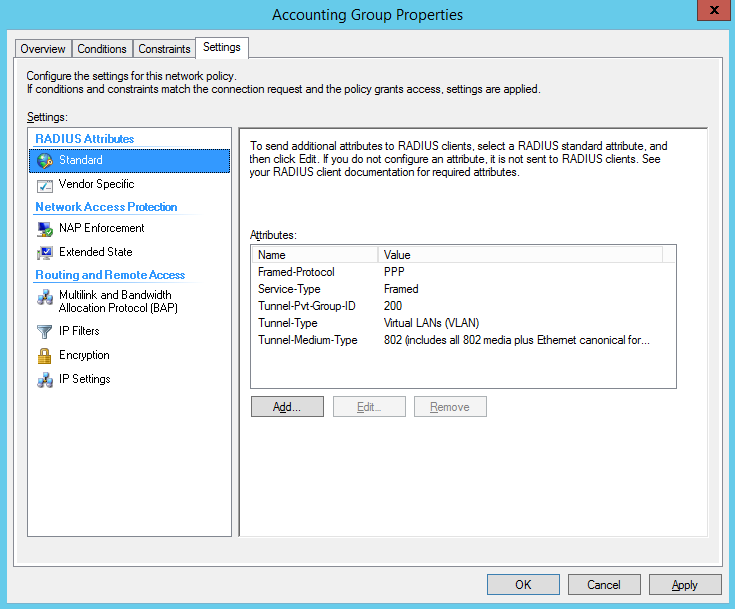The width and height of the screenshot is (735, 609).
Task: Click the Standard globe icon
Action: [x=45, y=161]
